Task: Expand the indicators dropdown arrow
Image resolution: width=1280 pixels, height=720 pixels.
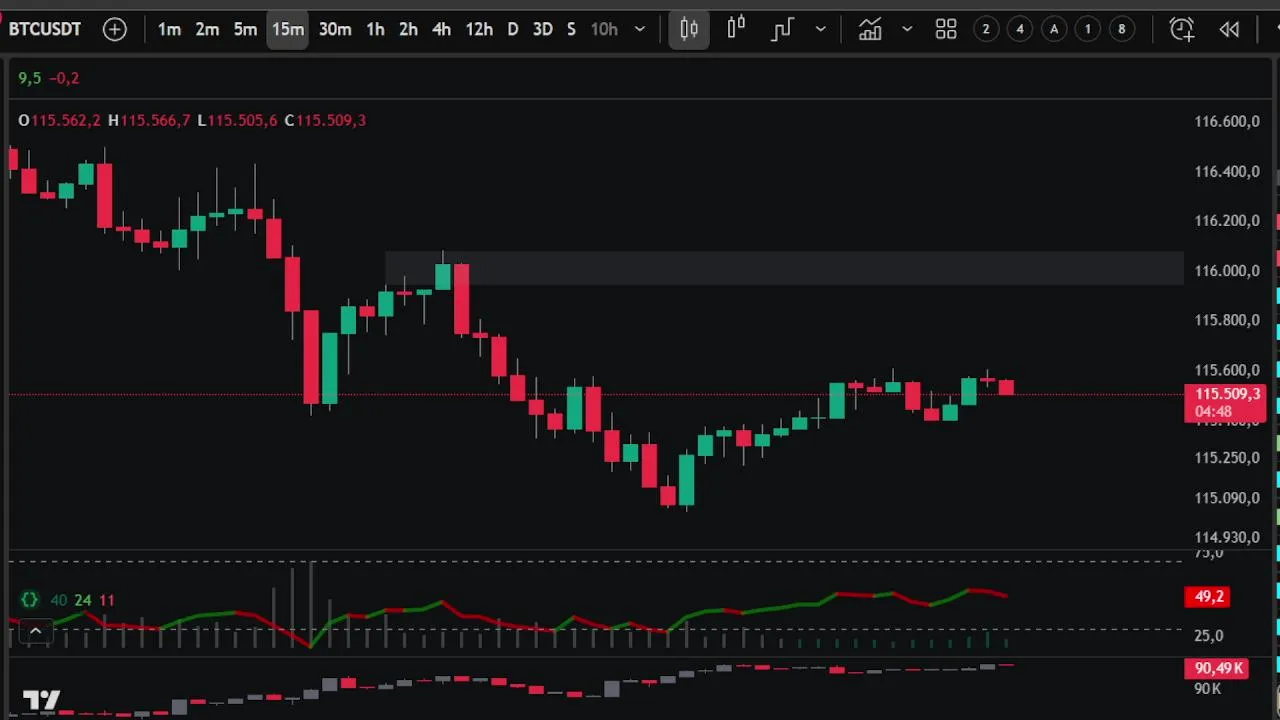Action: 907,29
